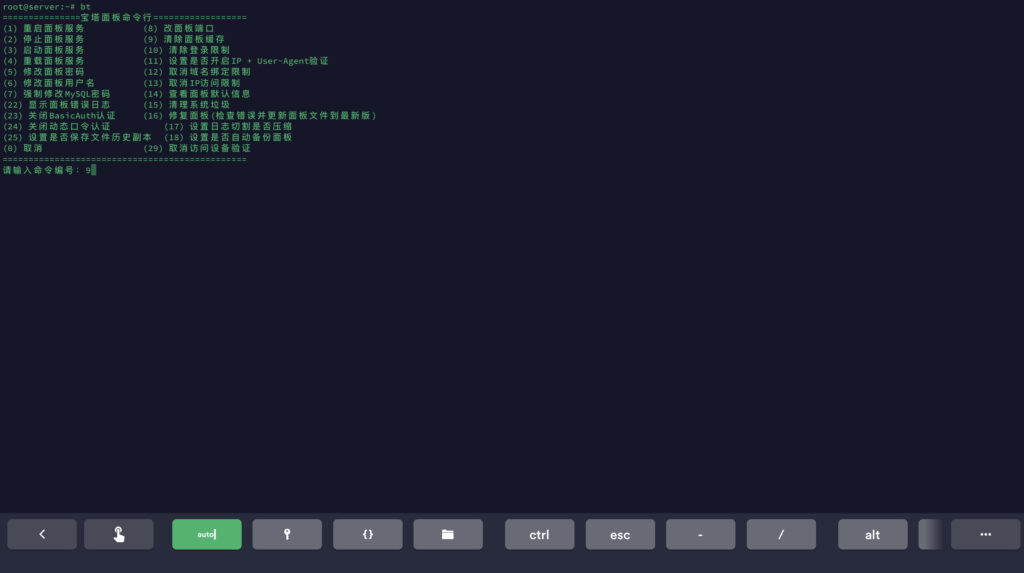Open the touch gesture mode icon
1024x573 pixels.
(x=119, y=534)
